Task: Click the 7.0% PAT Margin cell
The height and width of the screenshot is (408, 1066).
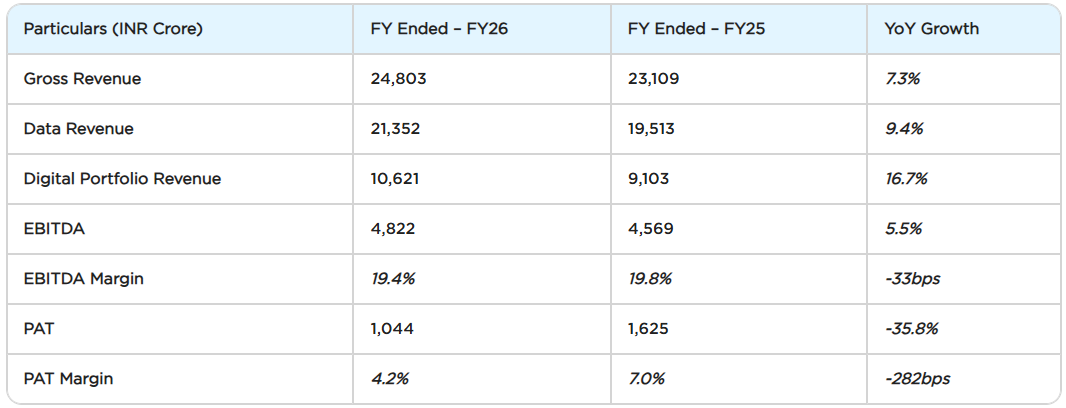Action: 646,379
